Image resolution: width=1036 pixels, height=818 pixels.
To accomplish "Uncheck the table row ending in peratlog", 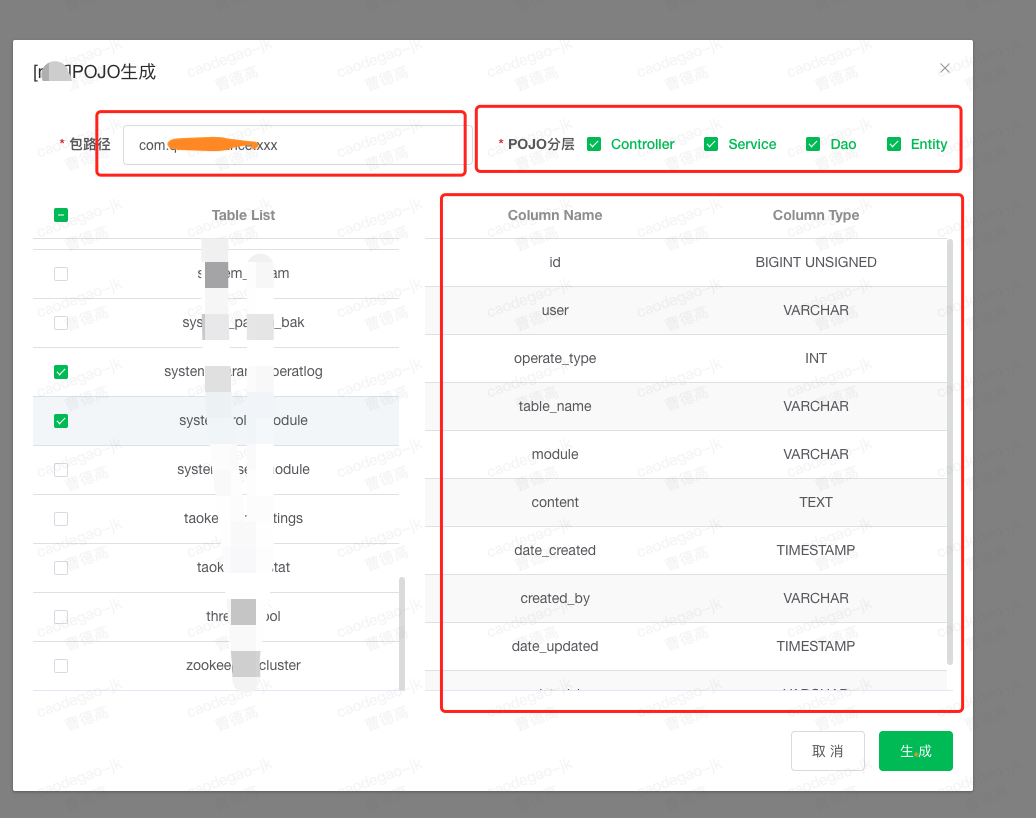I will click(61, 371).
